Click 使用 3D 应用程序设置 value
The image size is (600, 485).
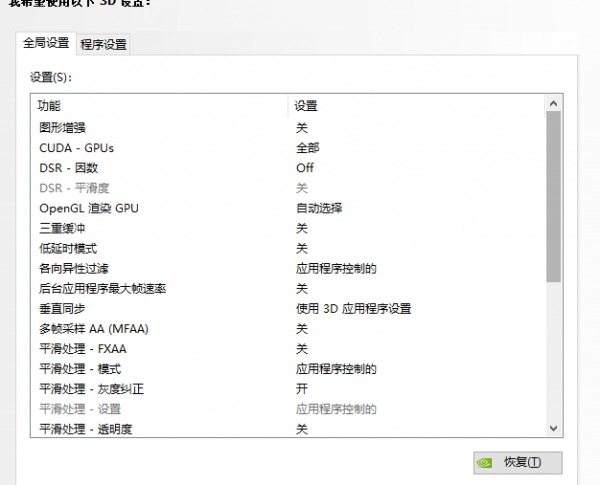tap(354, 309)
